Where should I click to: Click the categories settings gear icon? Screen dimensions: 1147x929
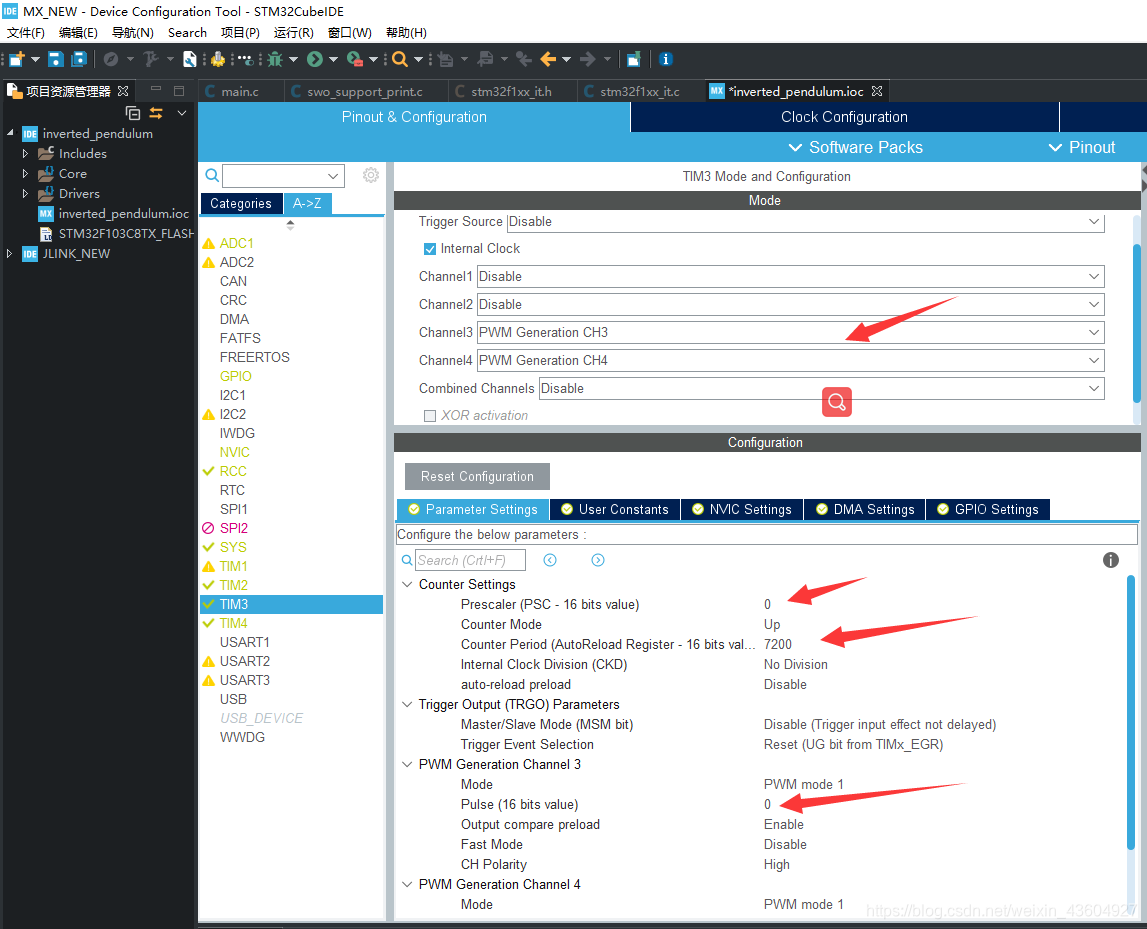[371, 175]
